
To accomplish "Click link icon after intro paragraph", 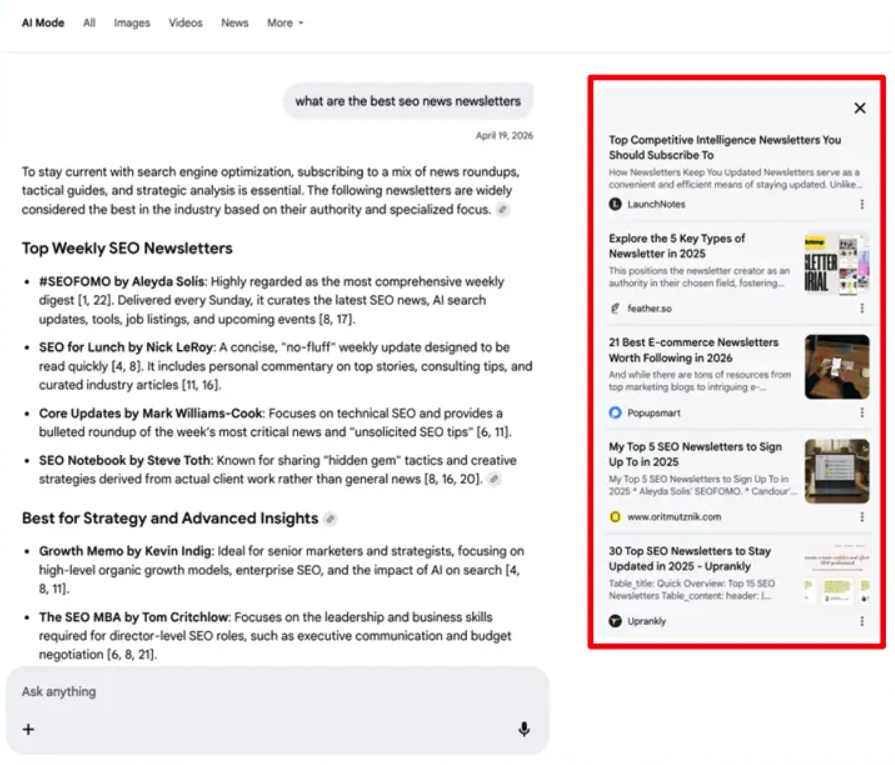I will click(502, 210).
